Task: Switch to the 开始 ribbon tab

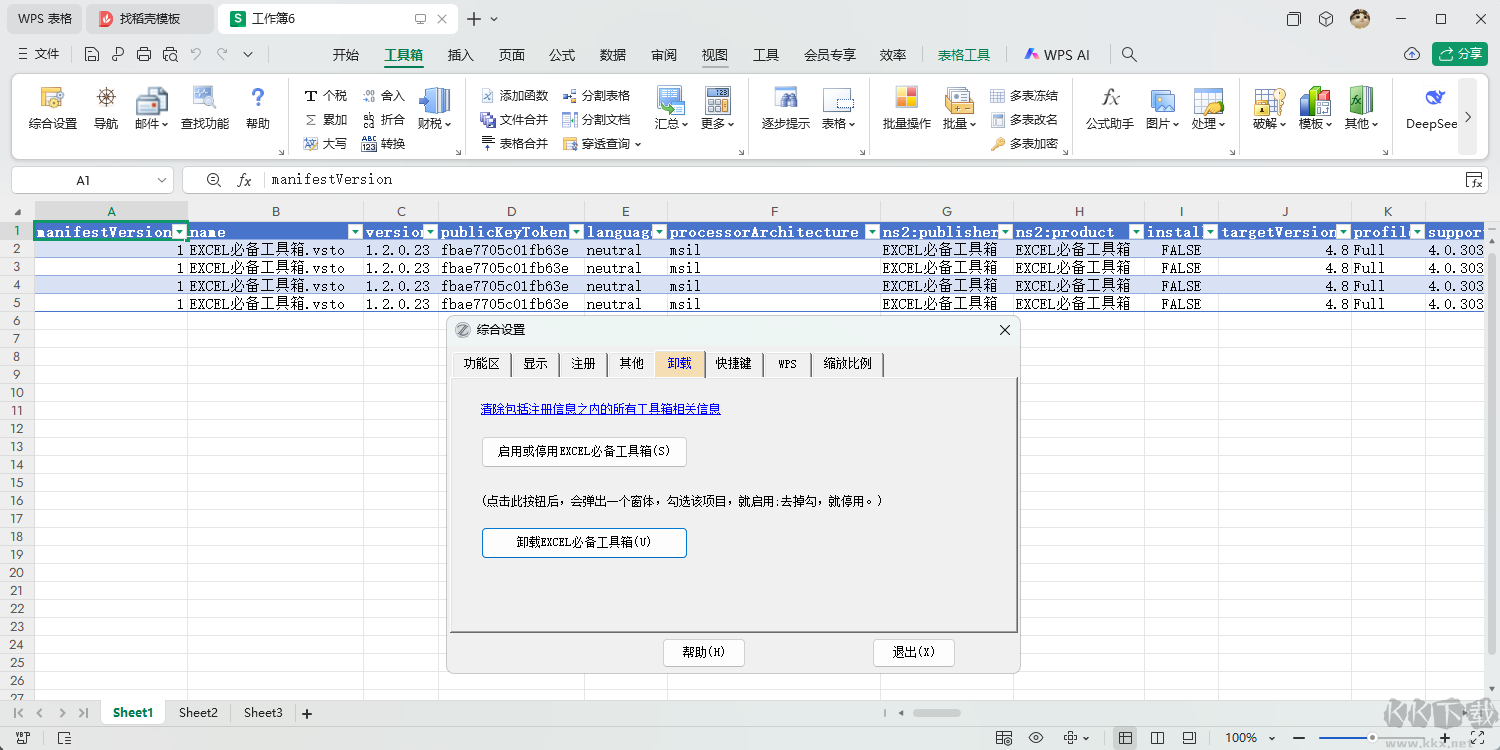Action: point(346,55)
